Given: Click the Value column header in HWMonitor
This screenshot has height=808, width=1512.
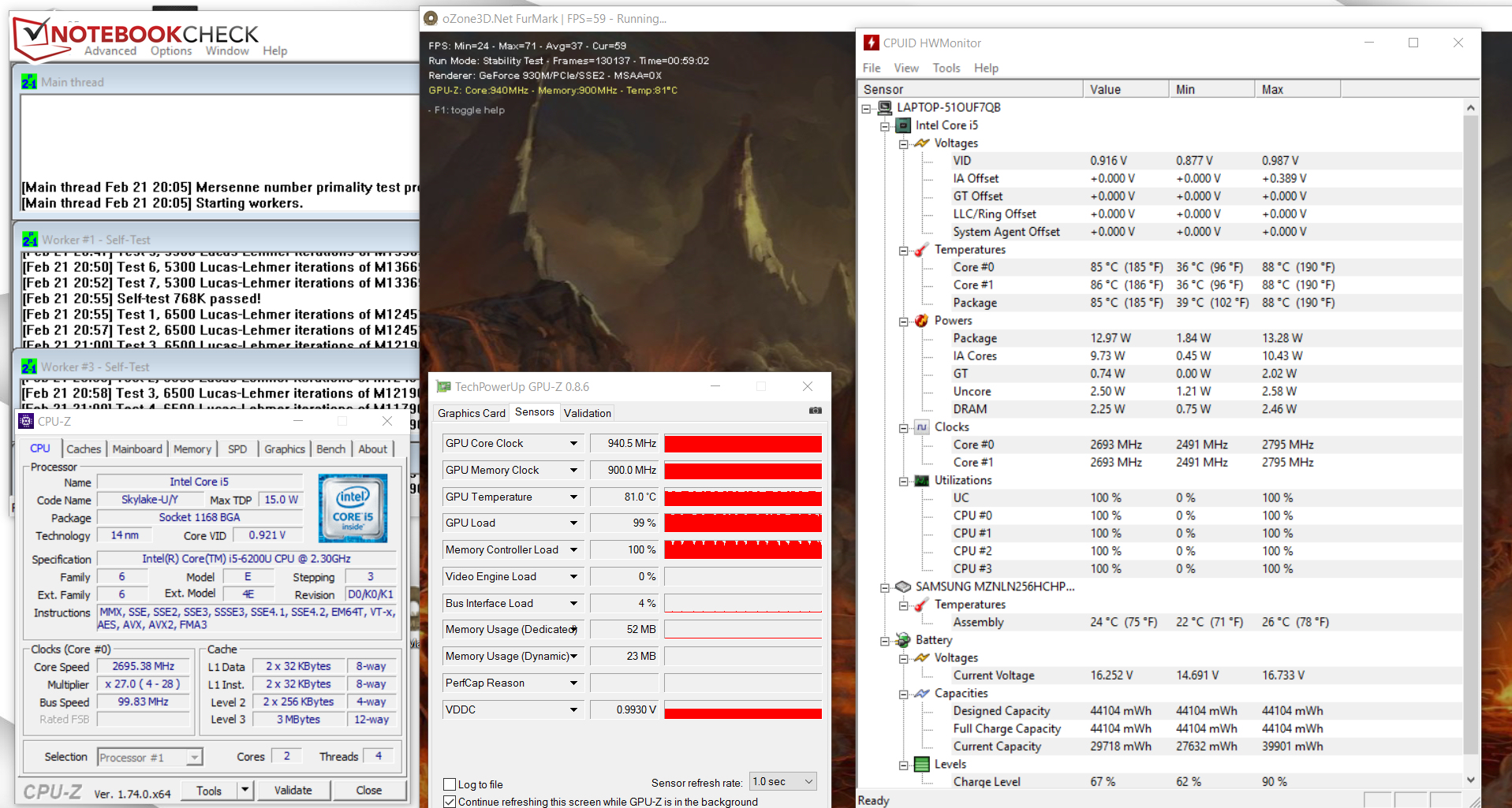Looking at the screenshot, I should pyautogui.click(x=1126, y=89).
